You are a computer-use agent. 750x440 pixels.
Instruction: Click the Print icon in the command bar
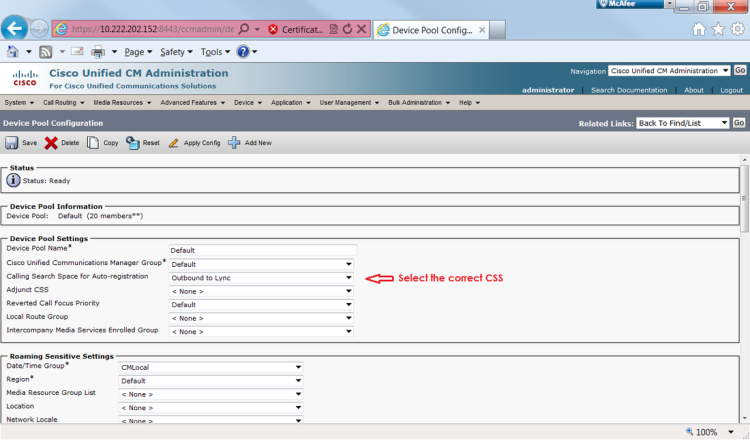point(98,52)
